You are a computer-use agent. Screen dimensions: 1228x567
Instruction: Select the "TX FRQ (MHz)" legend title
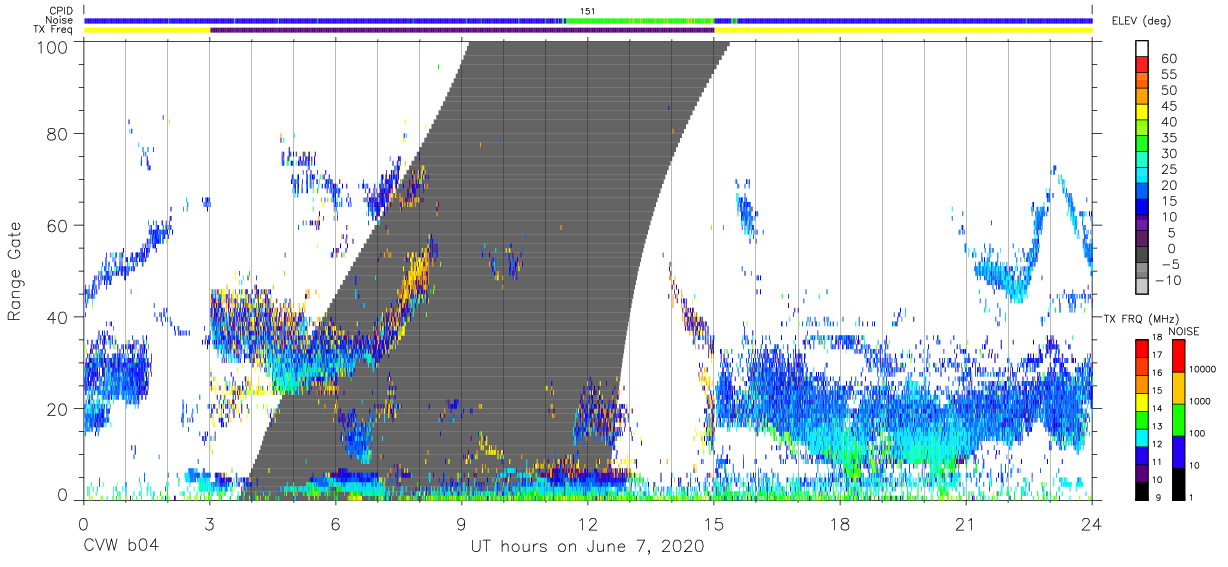coord(1139,319)
